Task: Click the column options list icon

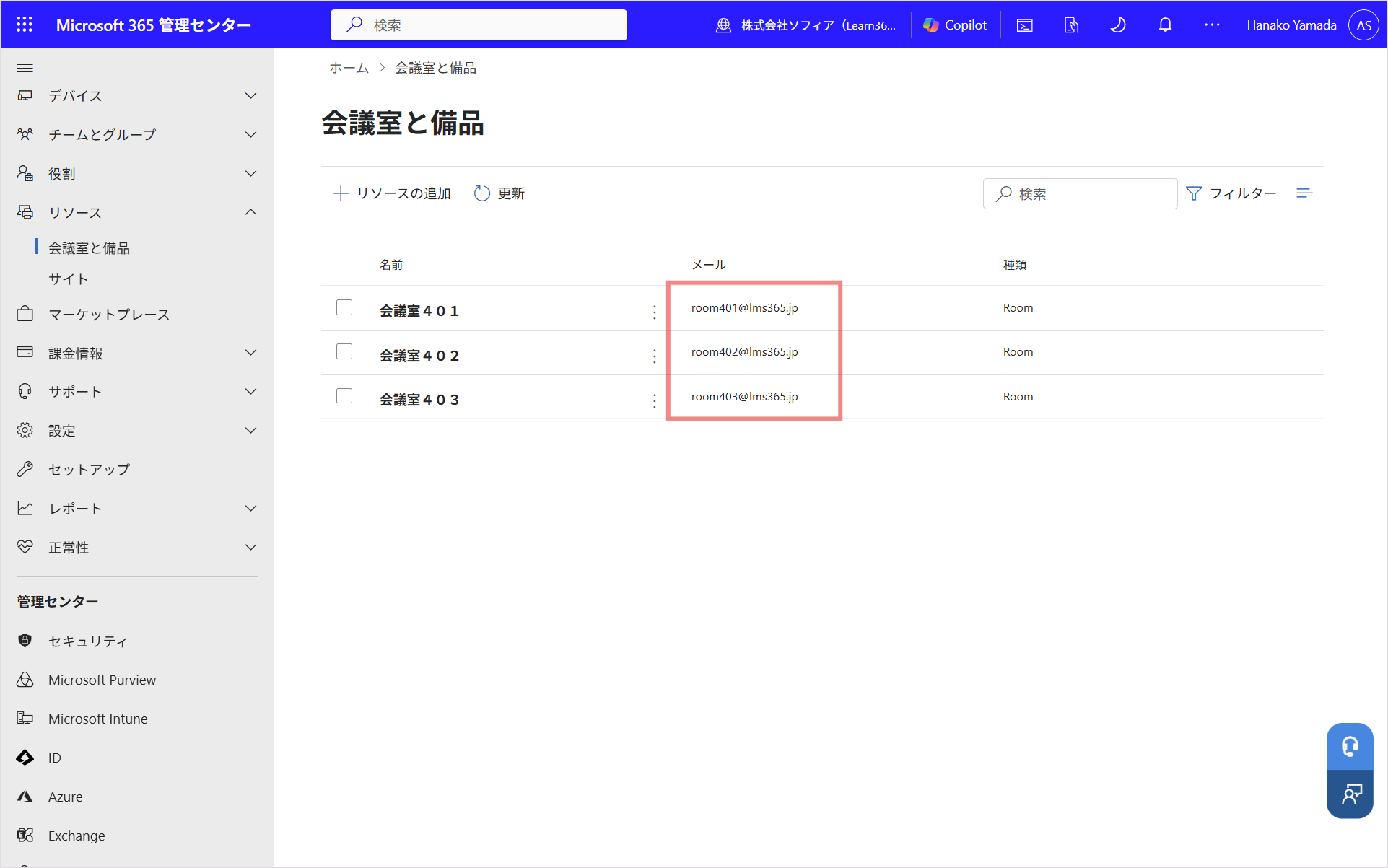Action: pos(1304,193)
